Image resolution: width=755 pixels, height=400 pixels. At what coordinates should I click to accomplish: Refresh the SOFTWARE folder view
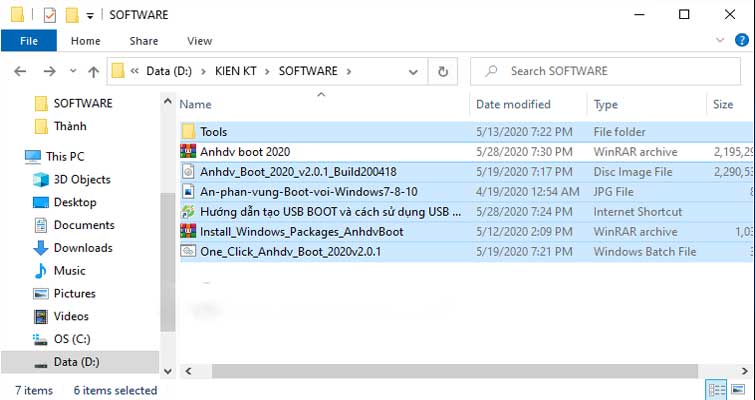(443, 72)
